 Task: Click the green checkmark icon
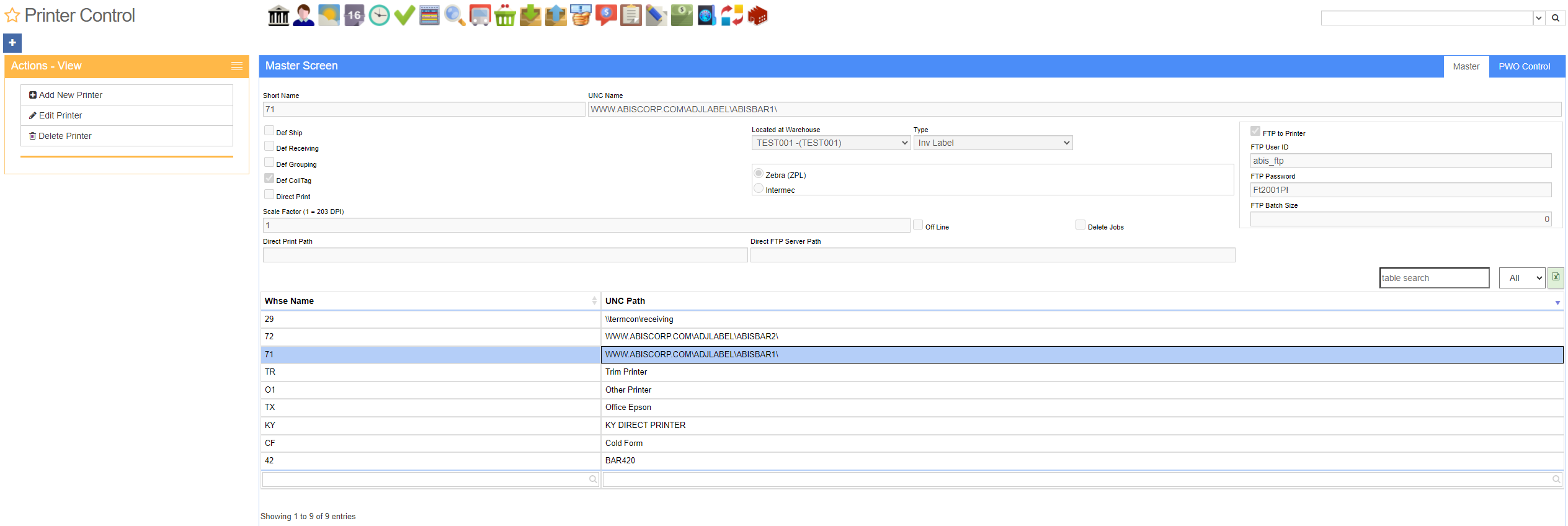coord(404,16)
